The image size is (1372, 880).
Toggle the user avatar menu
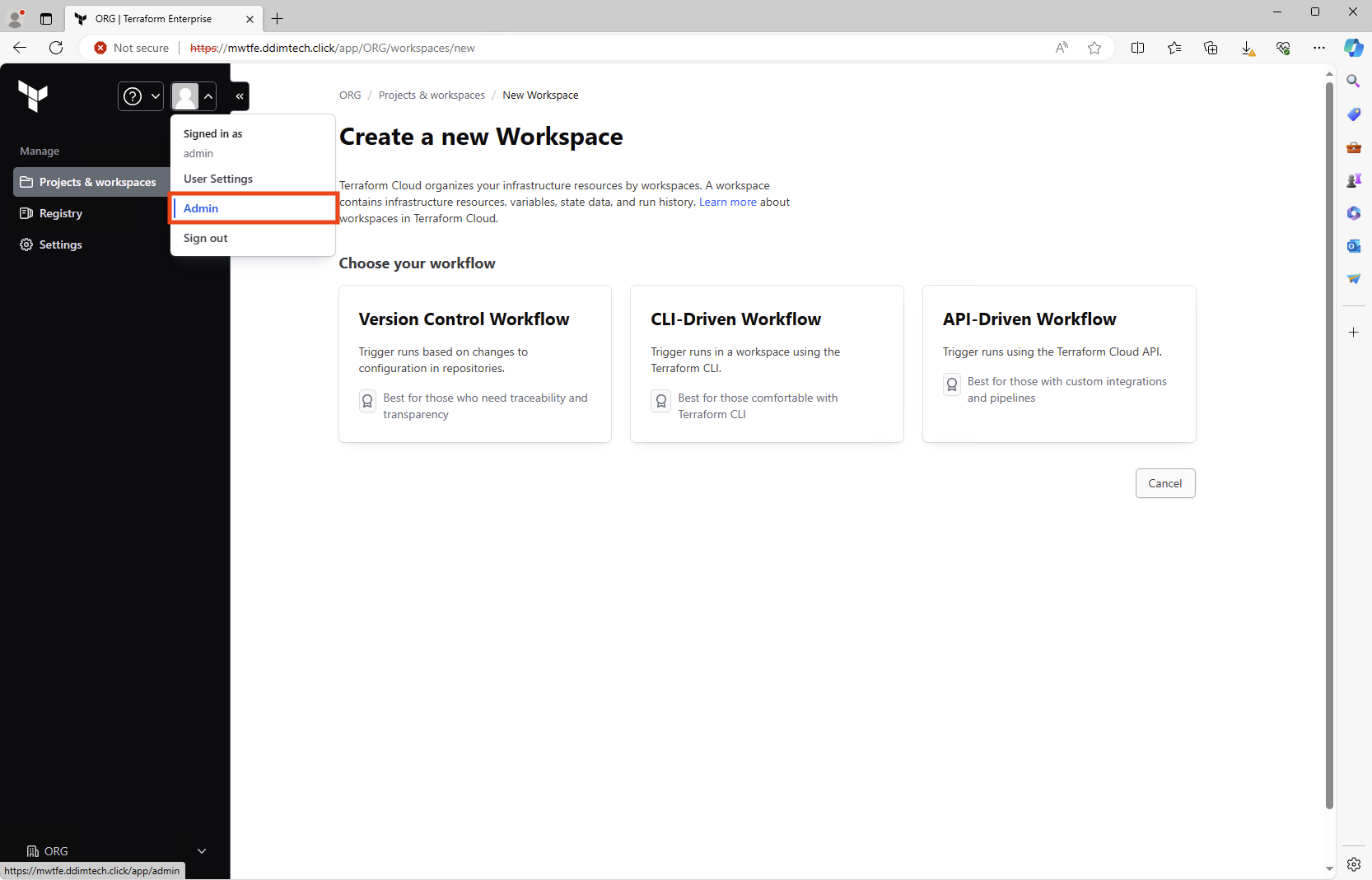(x=194, y=96)
